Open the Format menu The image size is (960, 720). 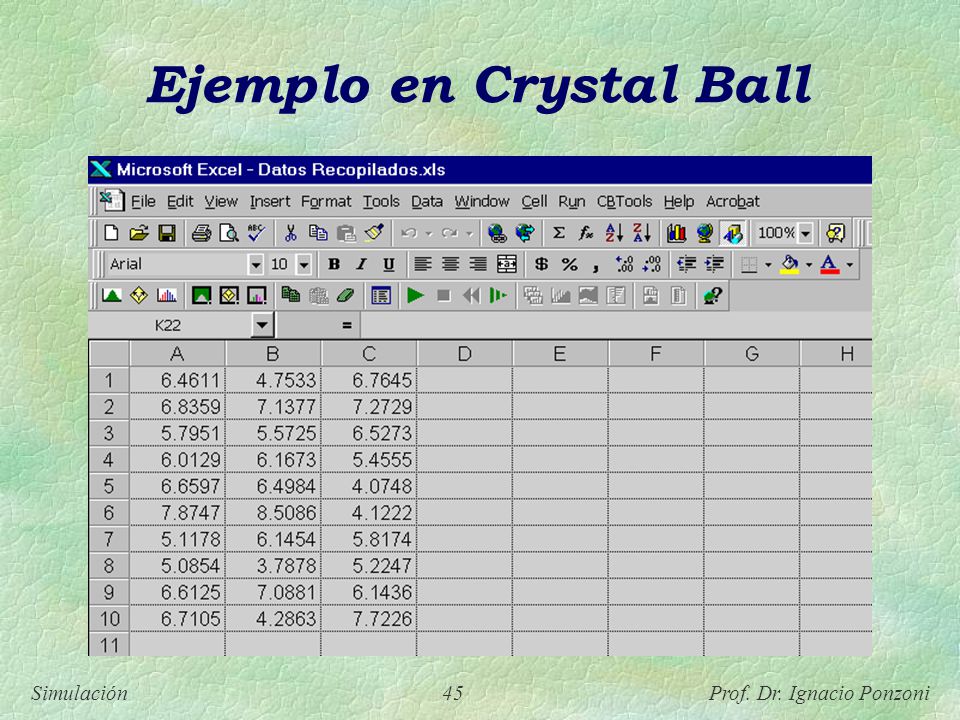point(326,201)
